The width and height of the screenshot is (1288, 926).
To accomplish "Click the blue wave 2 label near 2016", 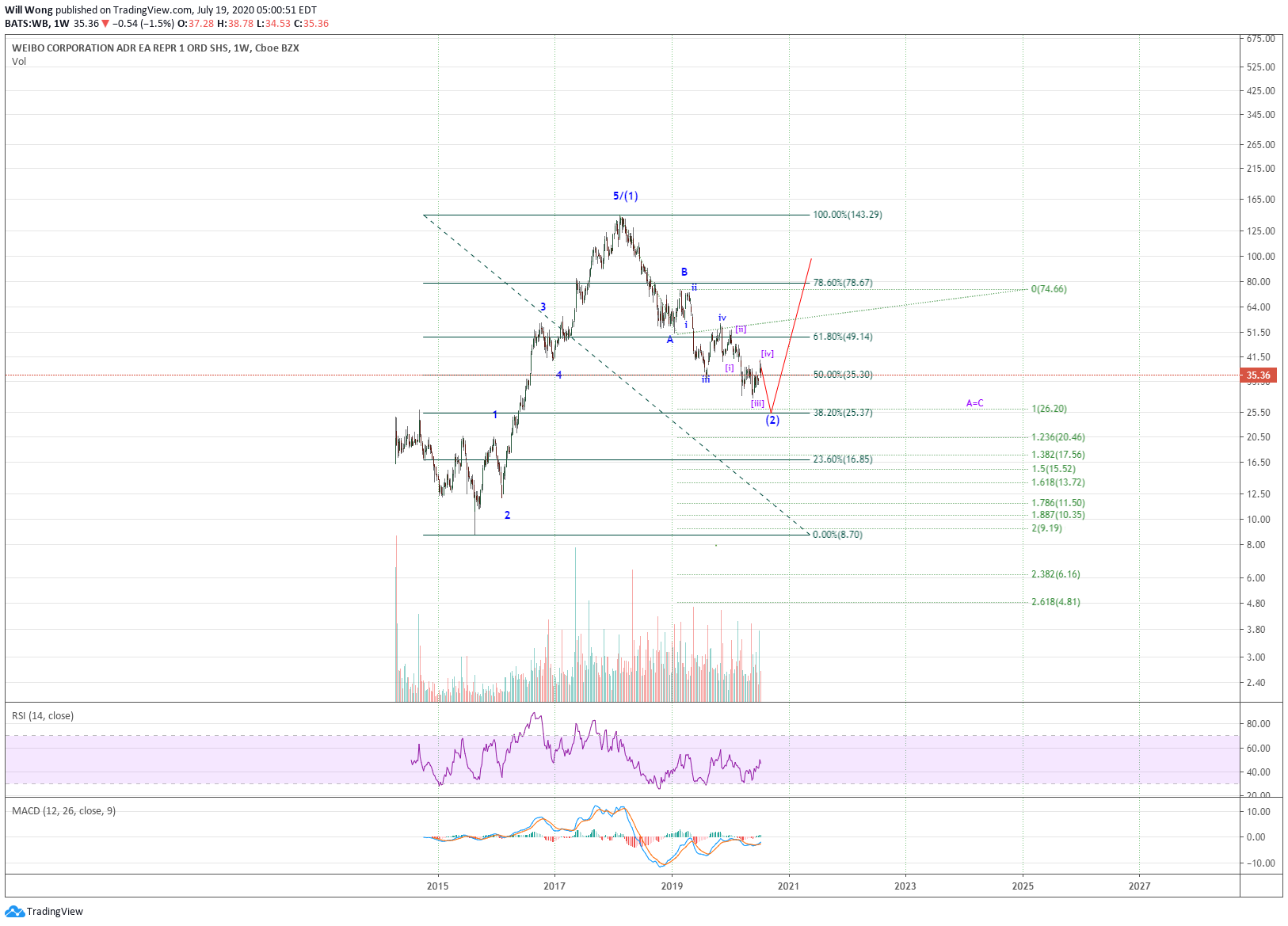I will [507, 515].
